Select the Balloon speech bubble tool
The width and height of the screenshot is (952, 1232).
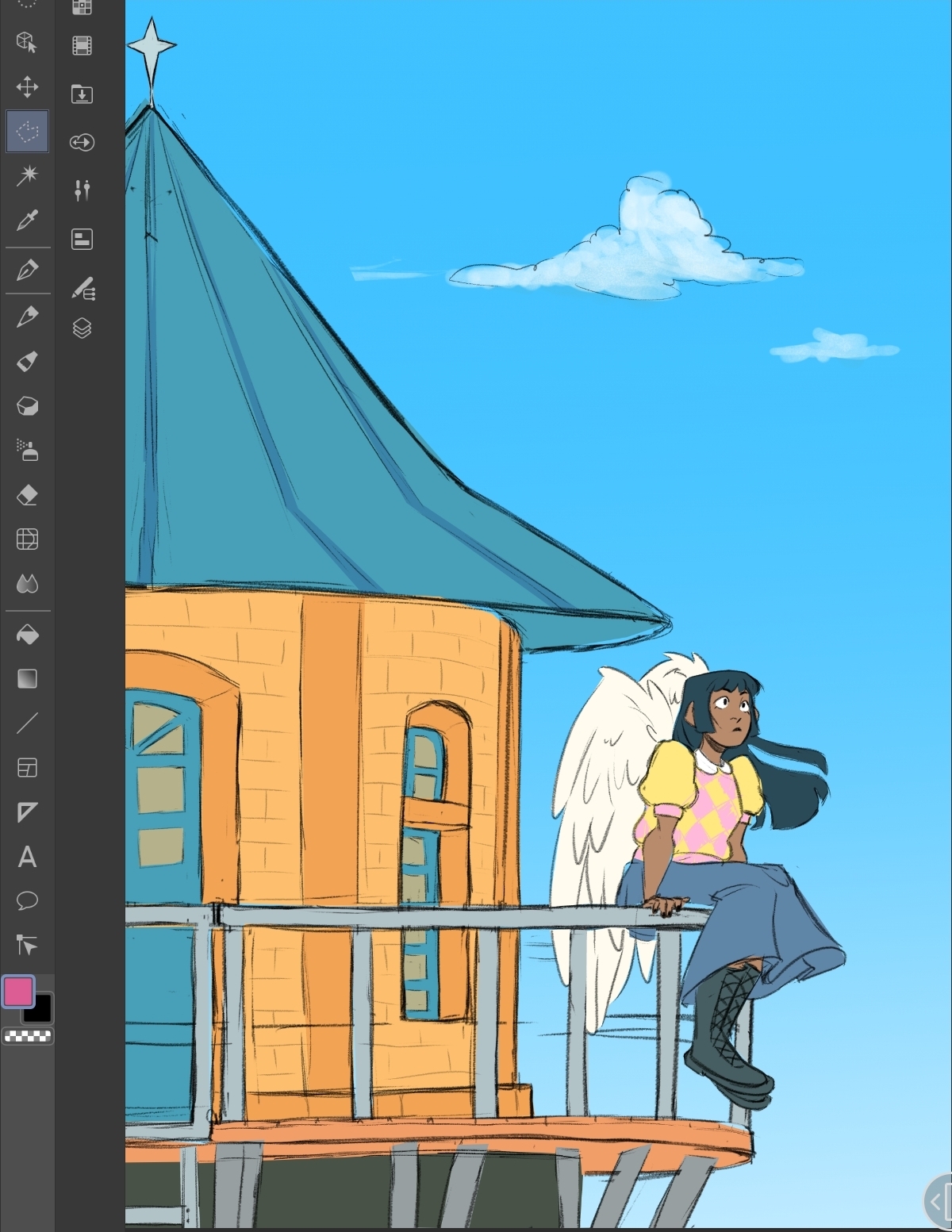tap(27, 901)
